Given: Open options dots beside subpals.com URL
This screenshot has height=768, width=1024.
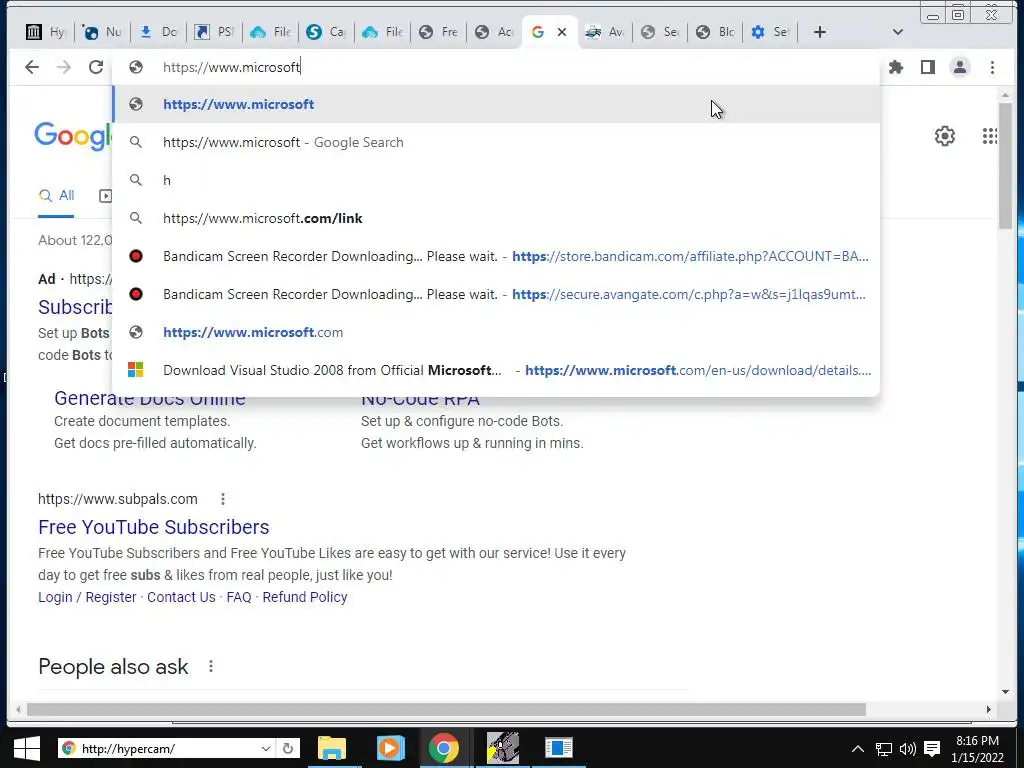Looking at the screenshot, I should point(223,499).
